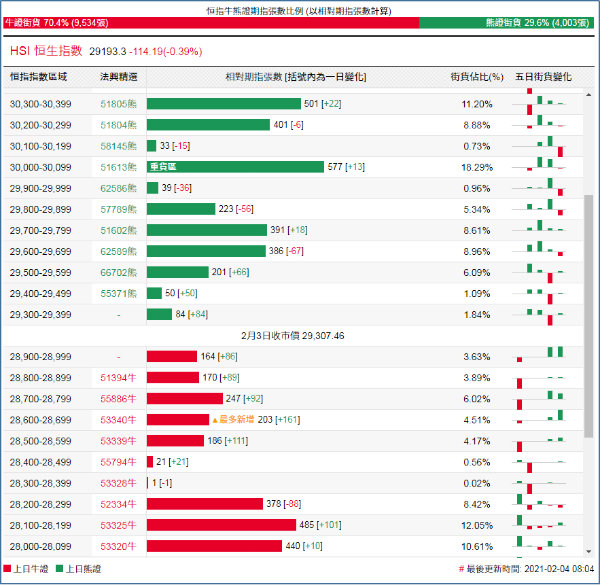The image size is (600, 585).
Task: Click the green 重貨區 bar for 30,000-30,099
Action: (x=235, y=167)
